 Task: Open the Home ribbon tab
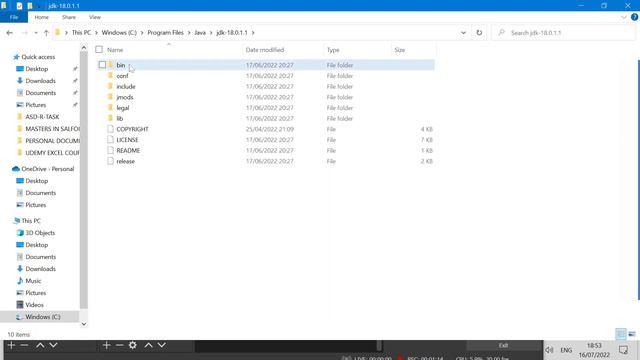[41, 17]
